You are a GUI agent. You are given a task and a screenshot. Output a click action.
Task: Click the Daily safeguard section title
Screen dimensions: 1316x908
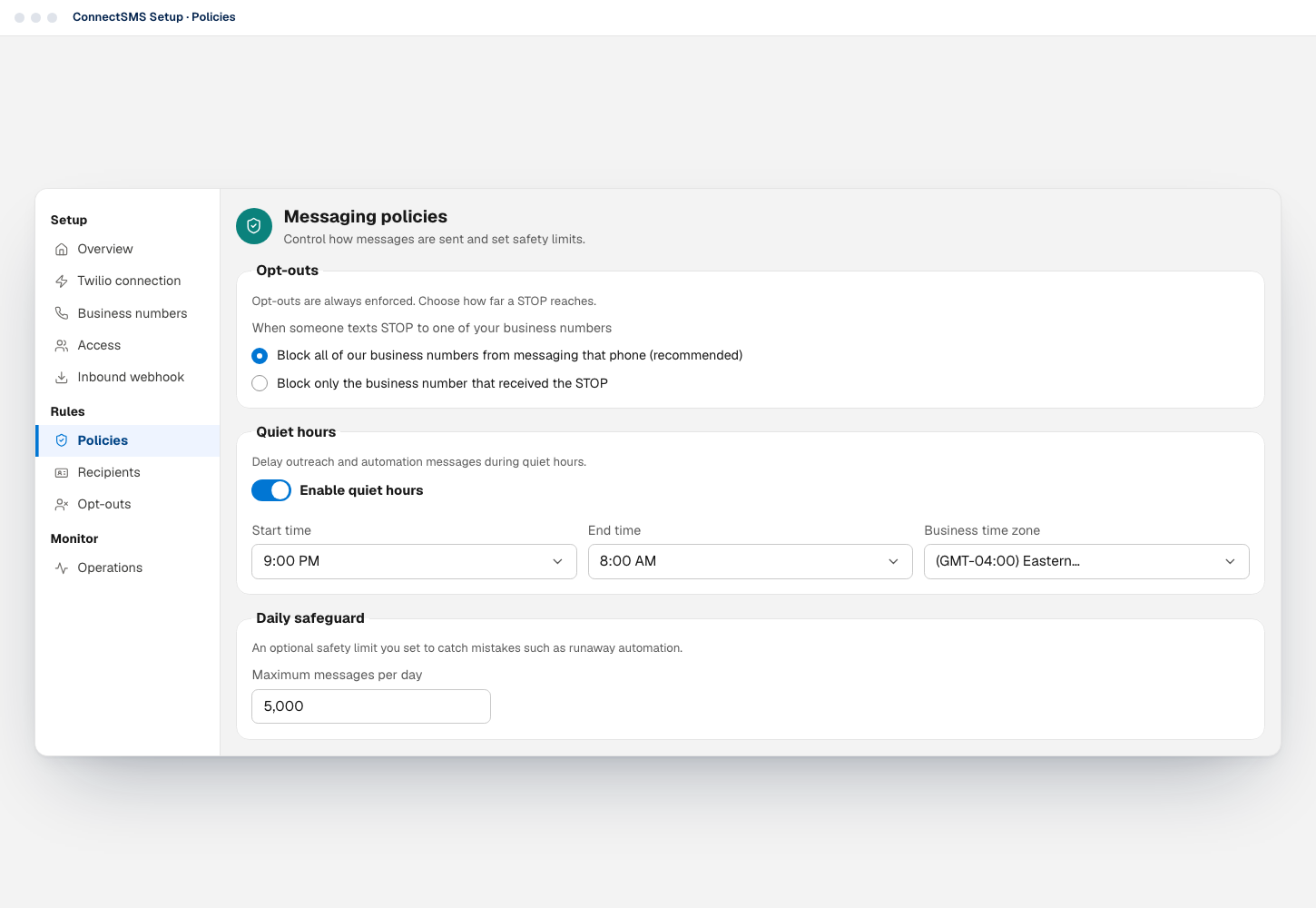[x=310, y=618]
